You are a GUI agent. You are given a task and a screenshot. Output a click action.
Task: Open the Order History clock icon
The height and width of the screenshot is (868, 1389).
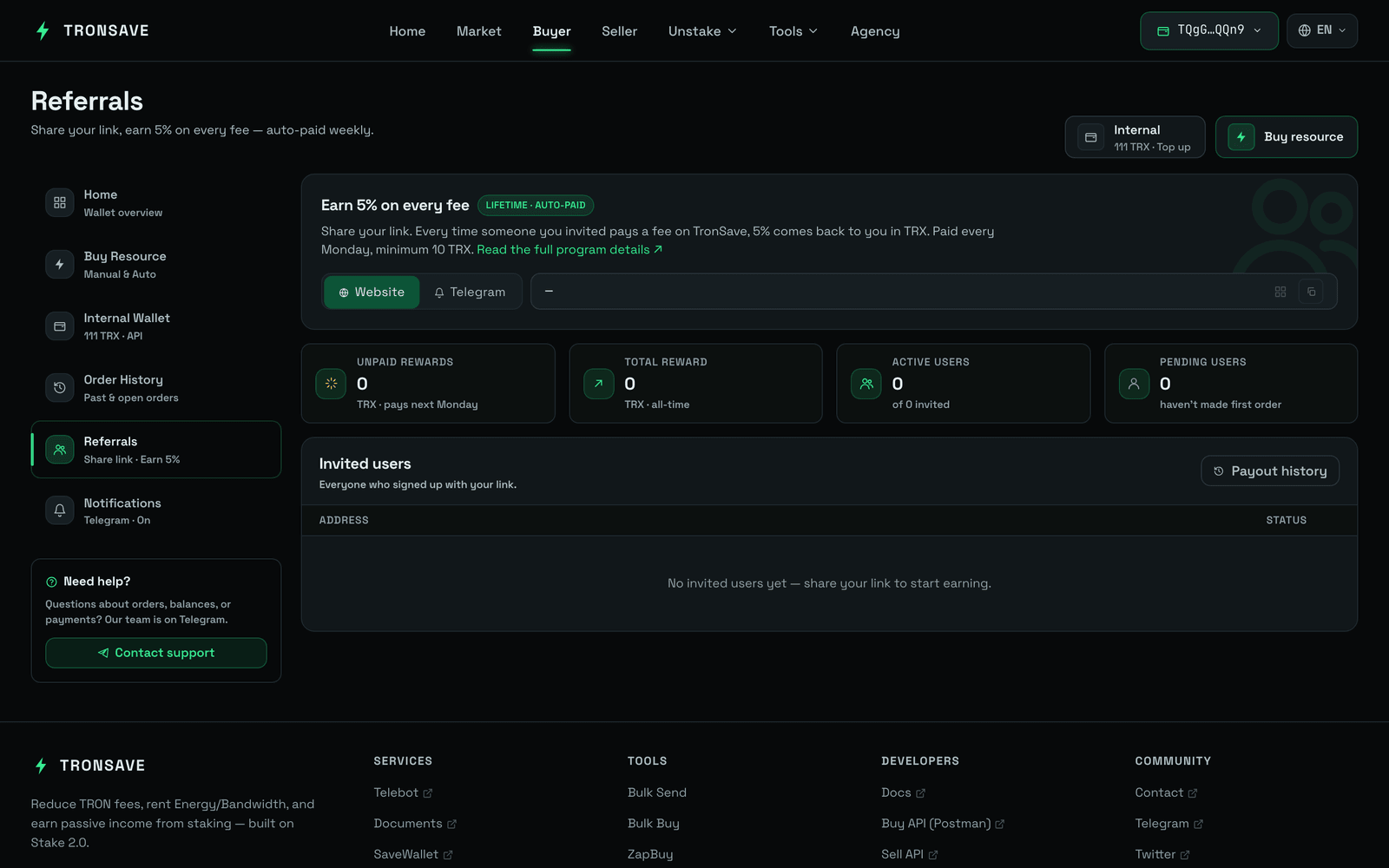(60, 388)
